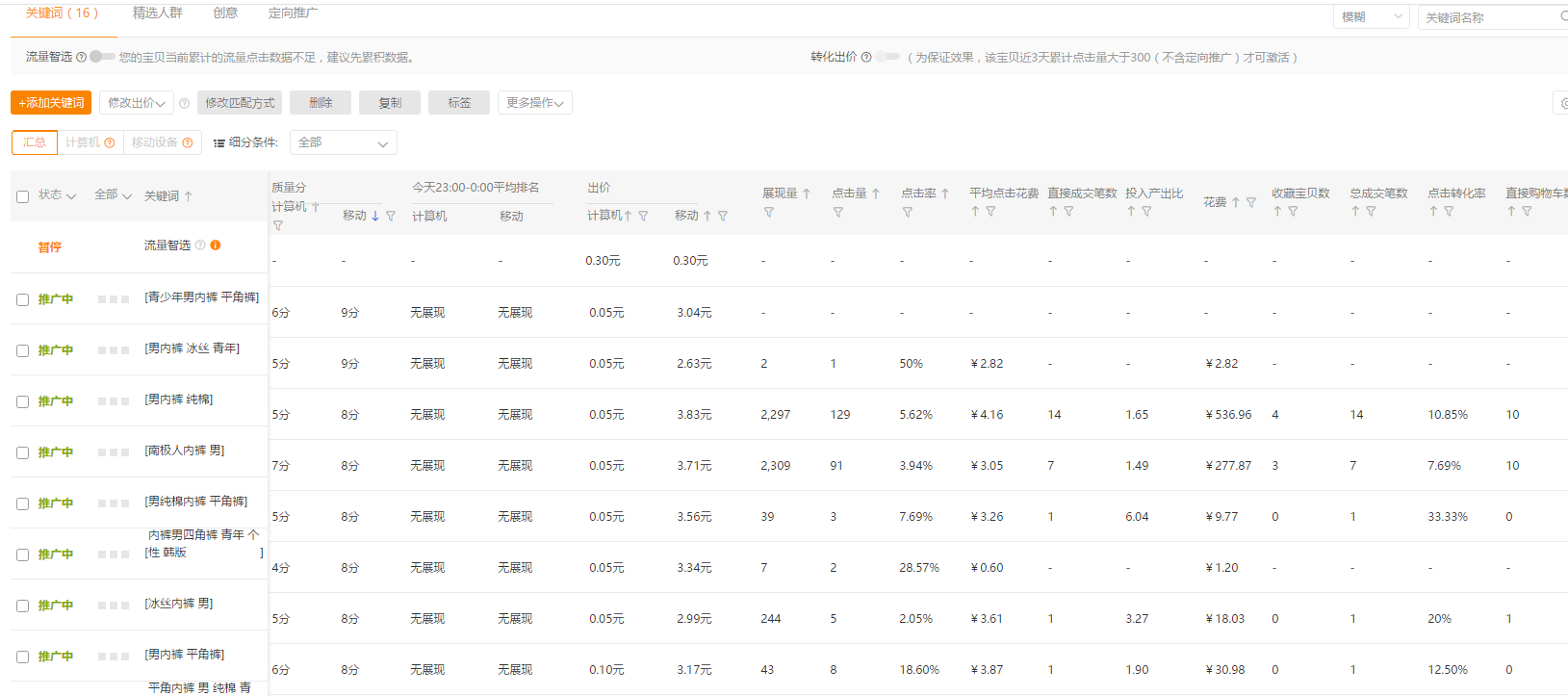Toggle the 转化出价 switch
The width and height of the screenshot is (1568, 696).
coord(887,57)
